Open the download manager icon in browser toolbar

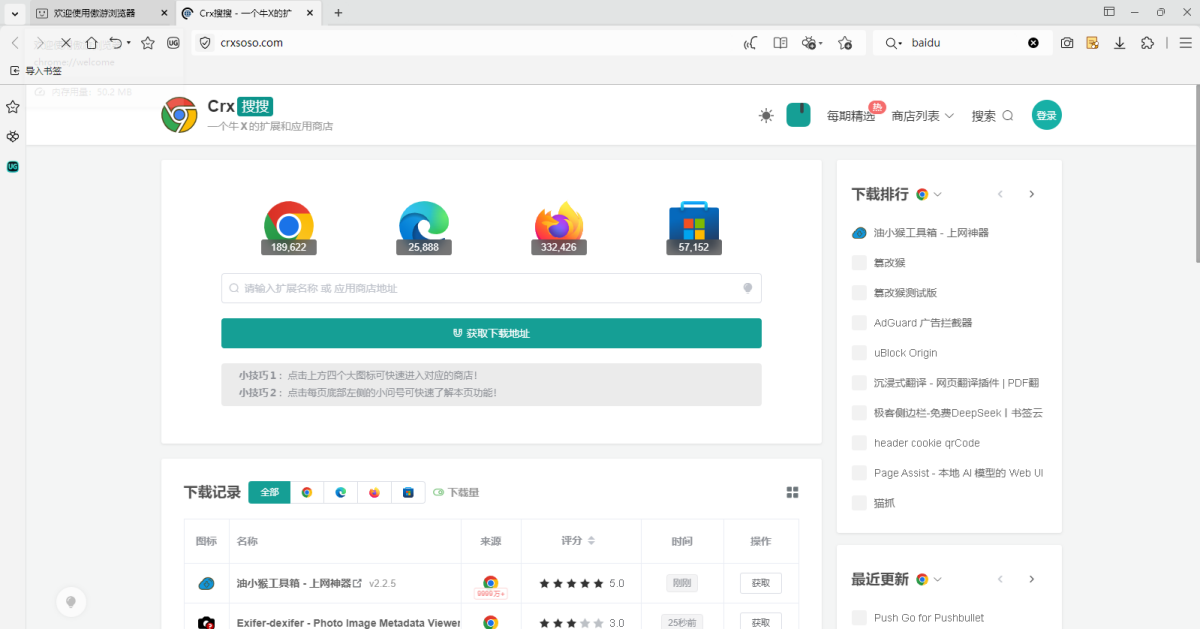click(x=1120, y=43)
